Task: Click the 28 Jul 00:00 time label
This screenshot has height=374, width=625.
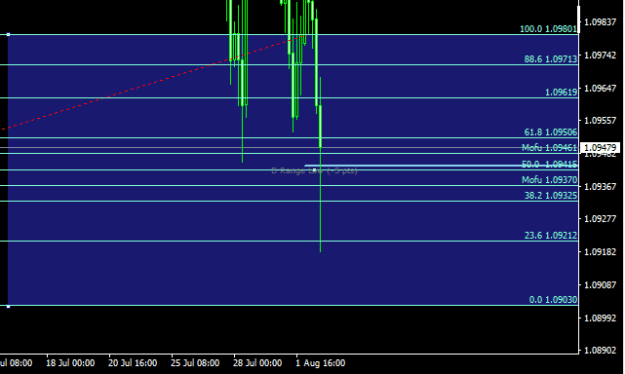Action: coord(257,363)
